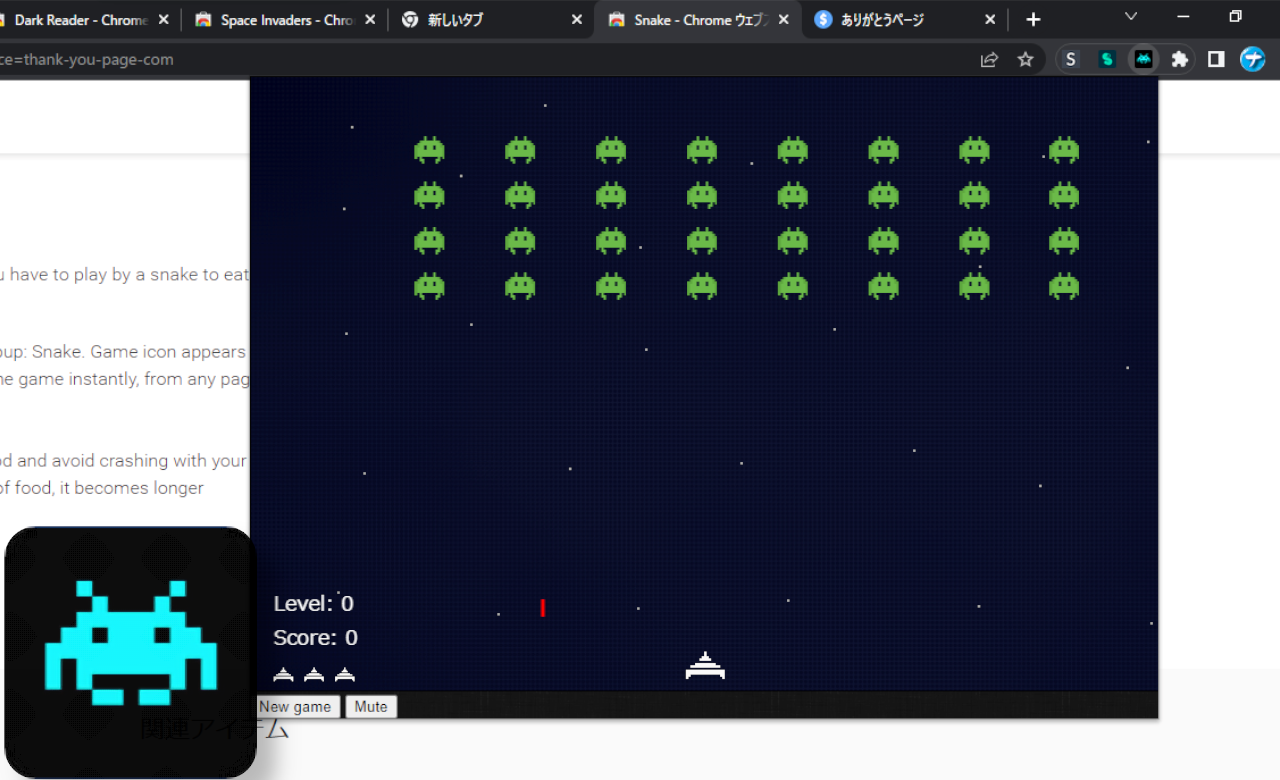The height and width of the screenshot is (780, 1280).
Task: Open the Extensions puzzle-piece menu
Action: click(1180, 60)
